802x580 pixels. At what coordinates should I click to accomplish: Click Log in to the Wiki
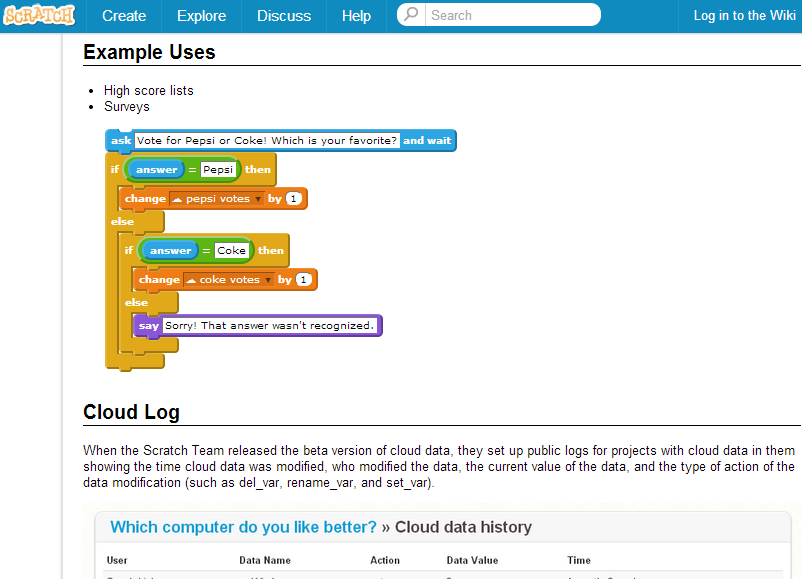[x=744, y=15]
